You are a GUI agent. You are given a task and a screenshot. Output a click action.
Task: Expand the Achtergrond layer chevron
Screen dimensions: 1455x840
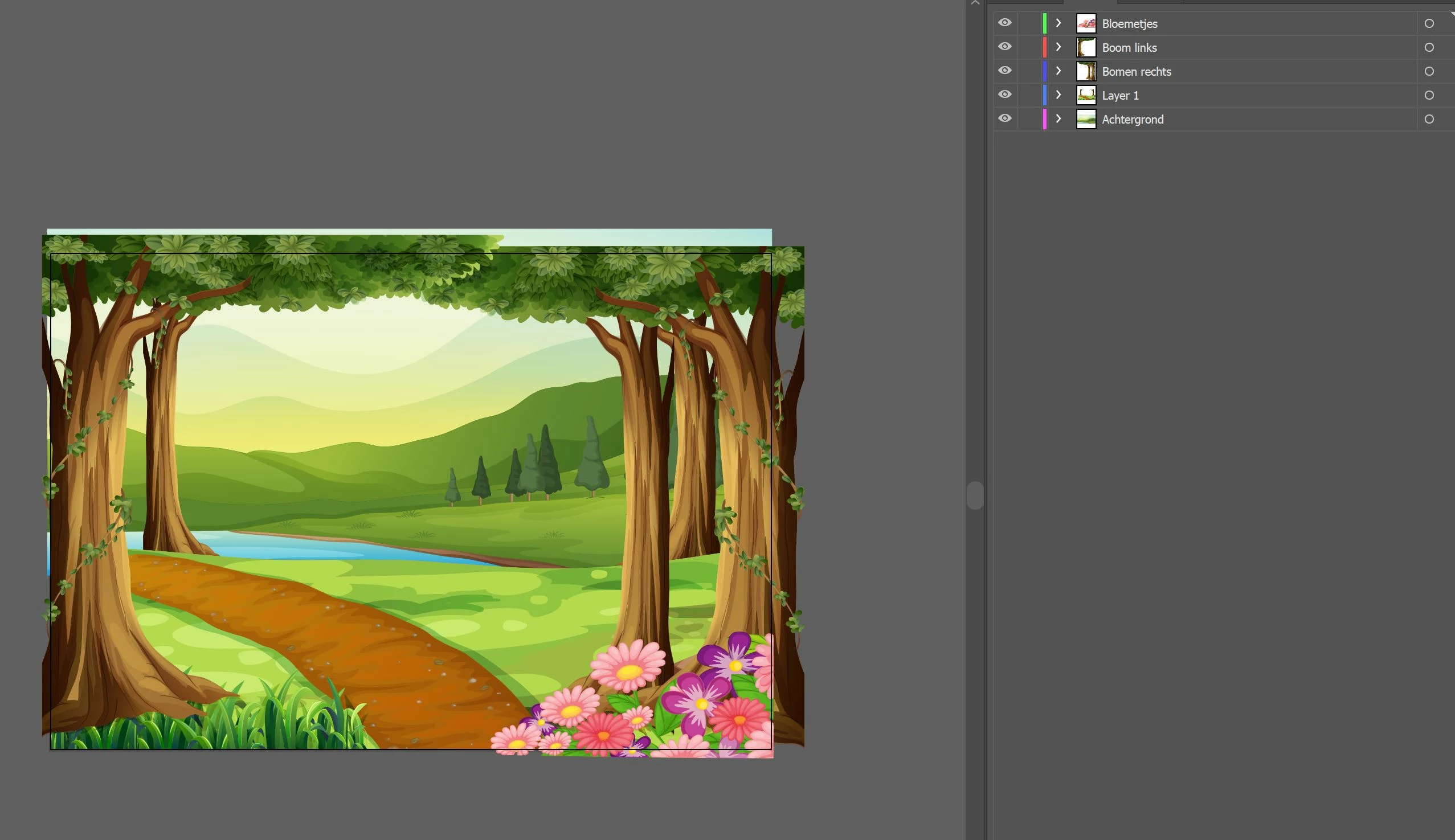click(x=1058, y=119)
